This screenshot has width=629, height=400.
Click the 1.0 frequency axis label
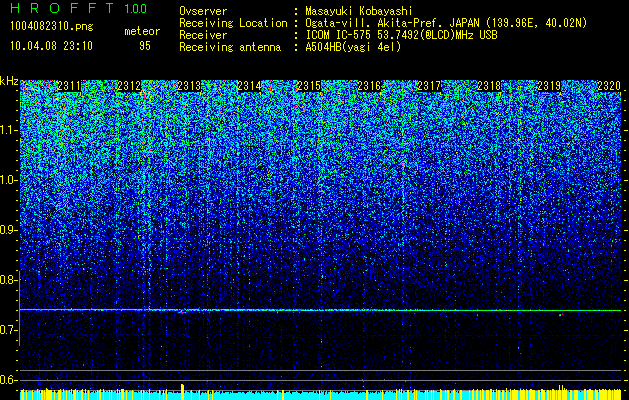click(7, 180)
